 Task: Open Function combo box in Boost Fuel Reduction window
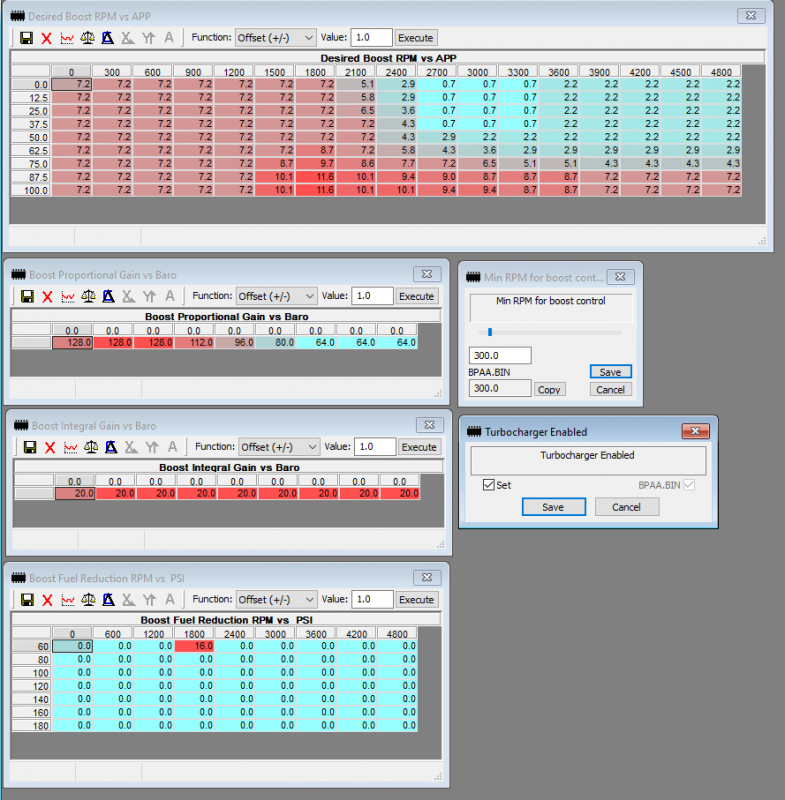point(278,600)
